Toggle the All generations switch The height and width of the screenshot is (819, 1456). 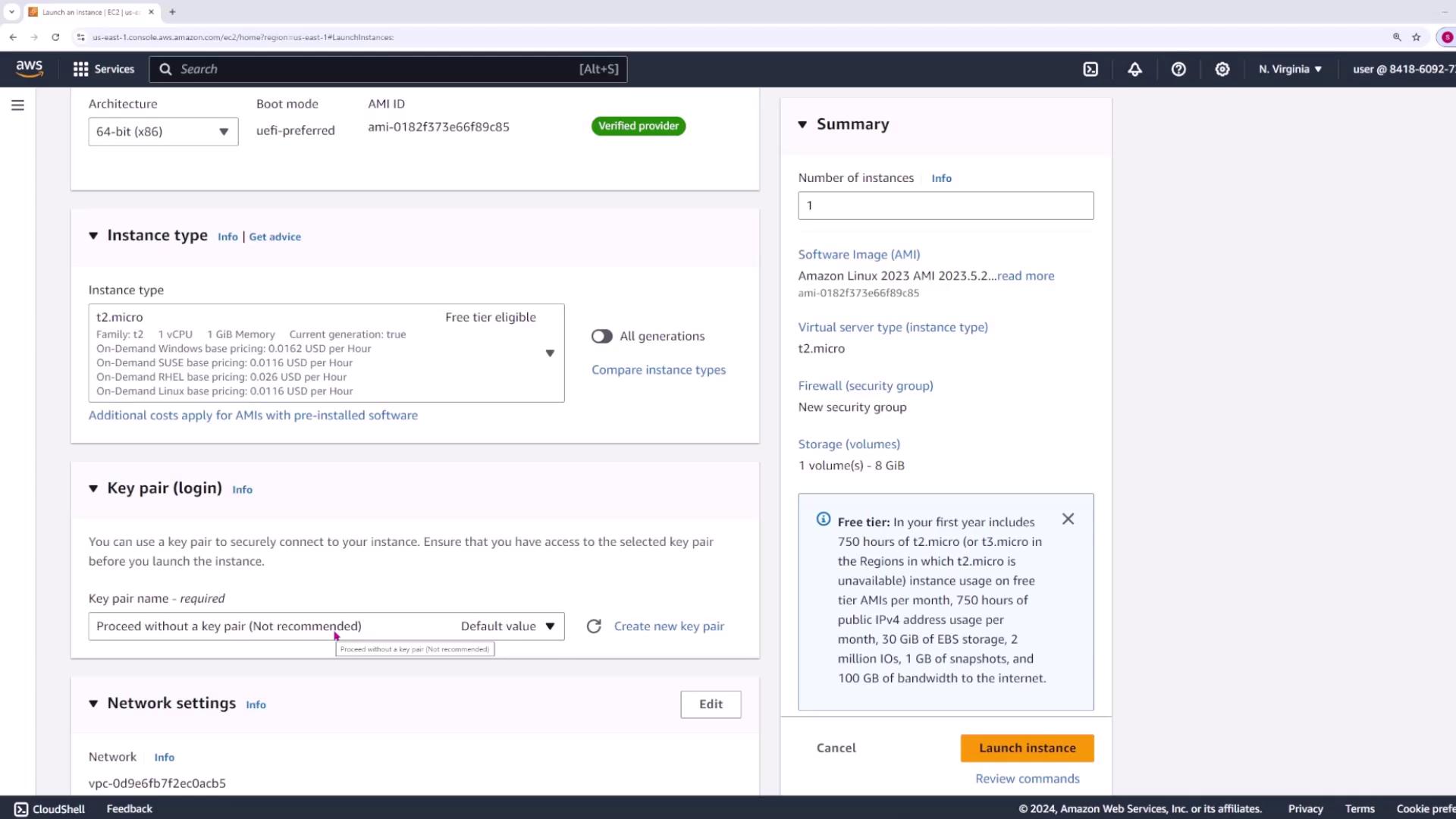602,336
